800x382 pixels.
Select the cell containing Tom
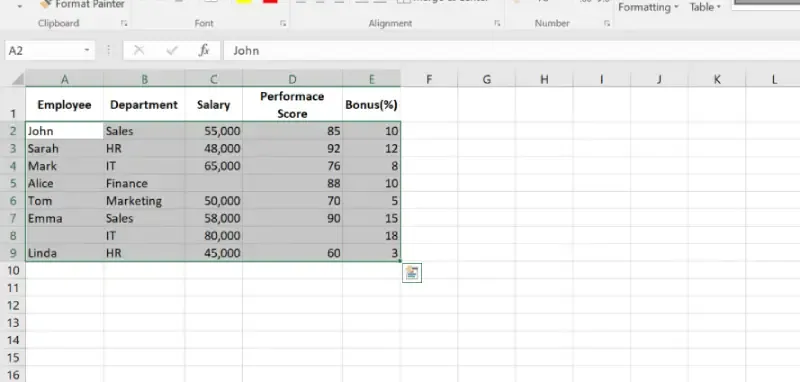click(64, 201)
